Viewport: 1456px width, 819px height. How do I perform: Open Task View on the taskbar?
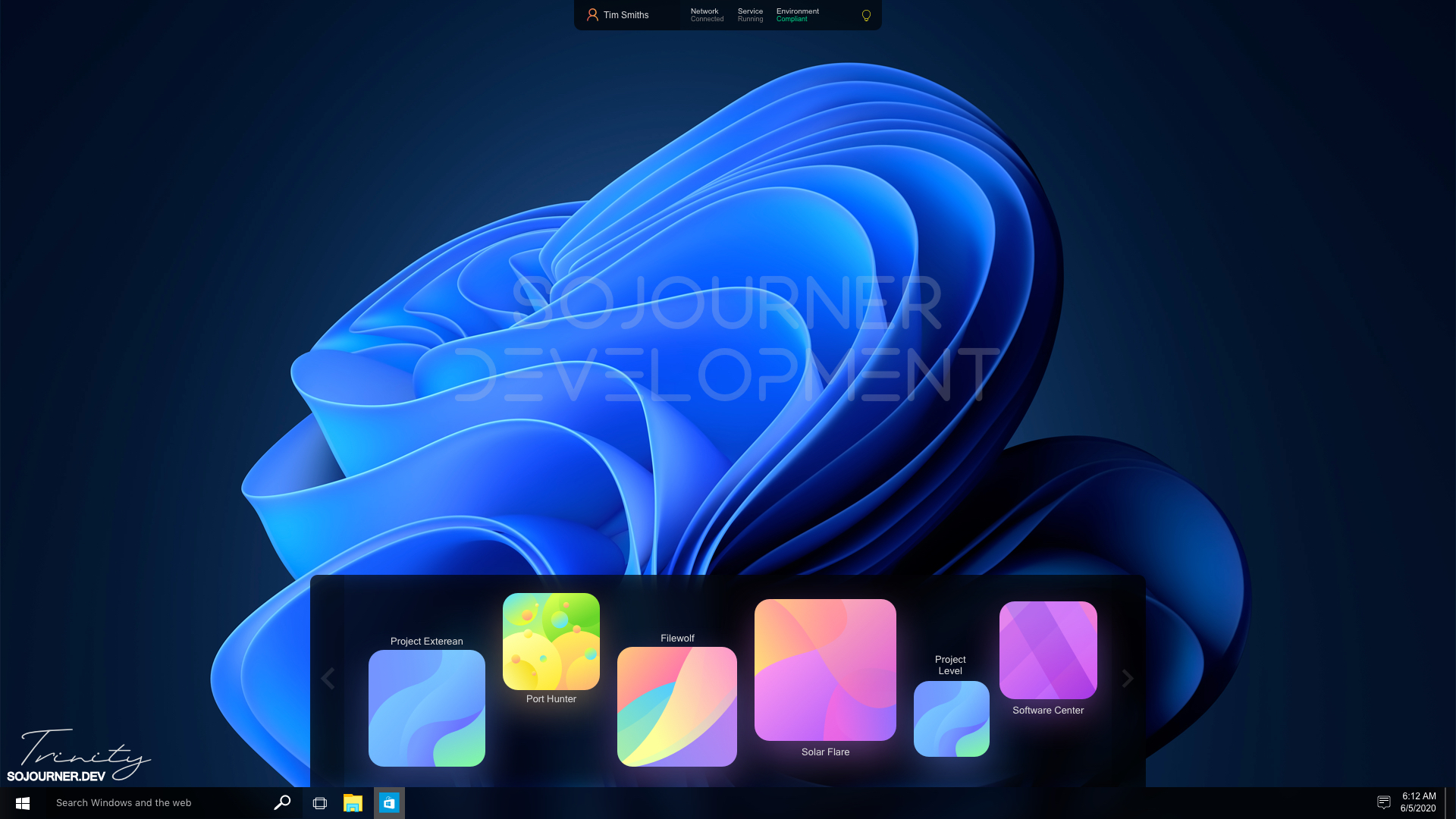(x=320, y=802)
